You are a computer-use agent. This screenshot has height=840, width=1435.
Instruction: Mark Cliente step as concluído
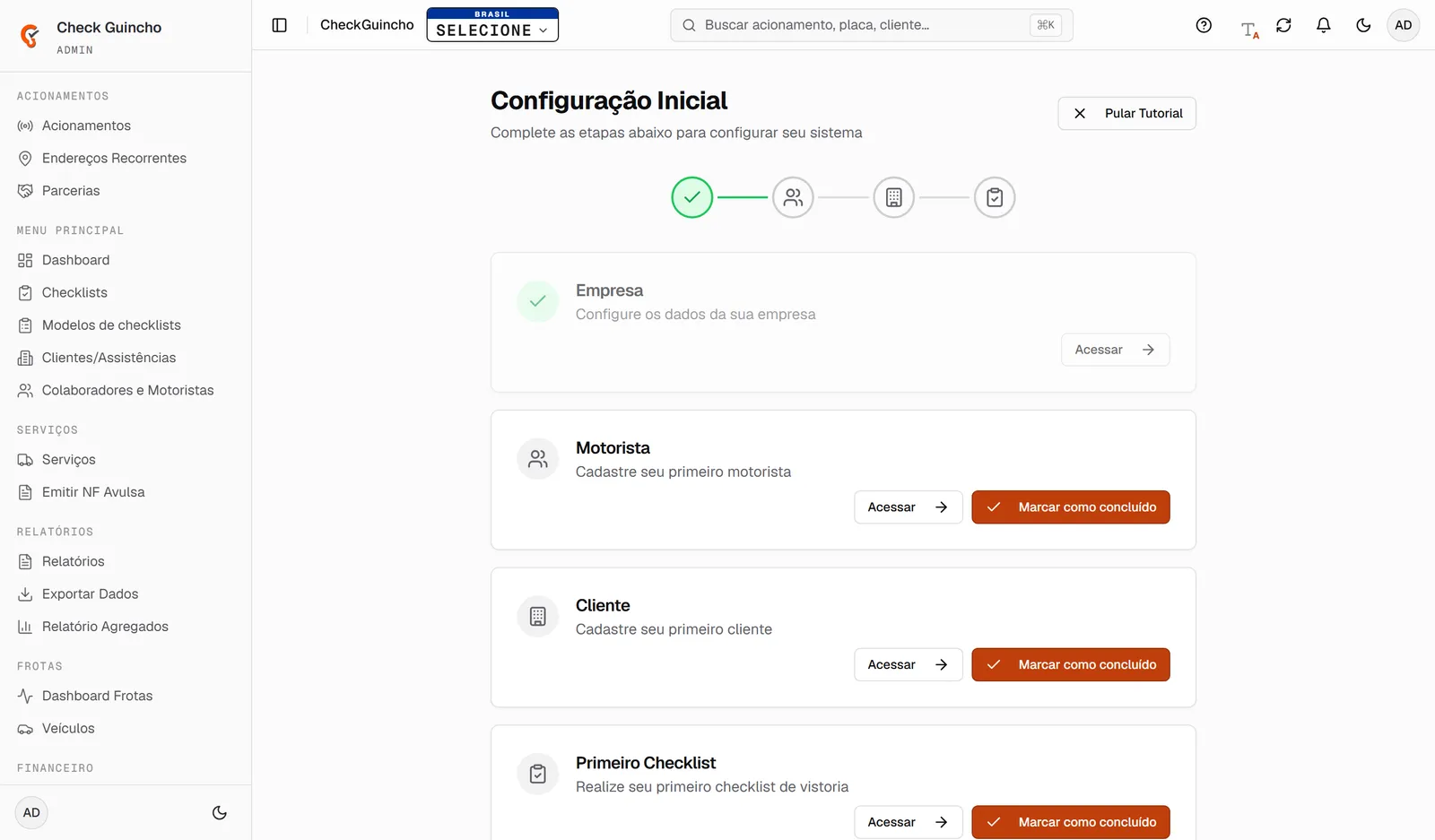[x=1071, y=665]
